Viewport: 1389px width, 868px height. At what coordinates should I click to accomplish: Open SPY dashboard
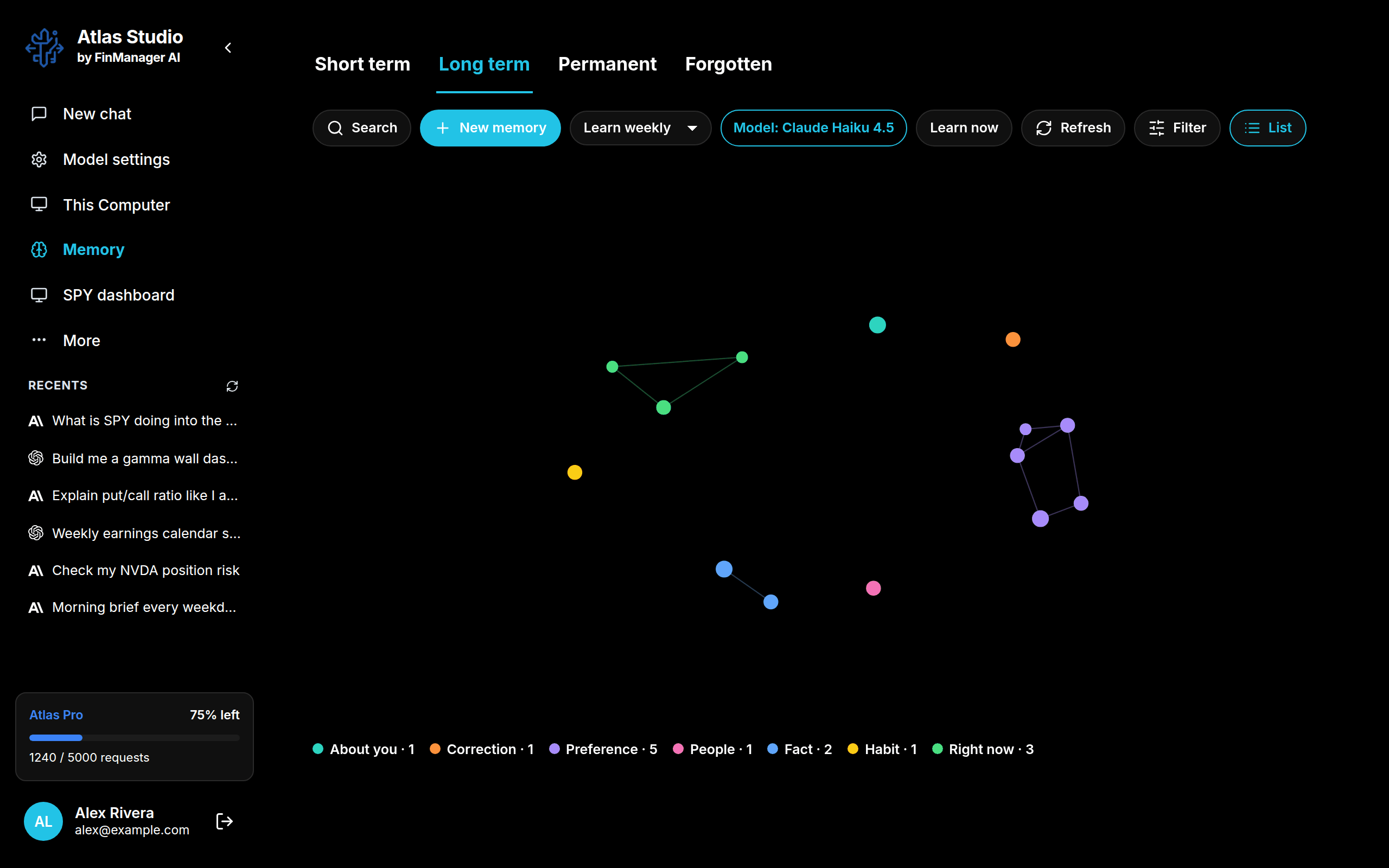(x=135, y=295)
